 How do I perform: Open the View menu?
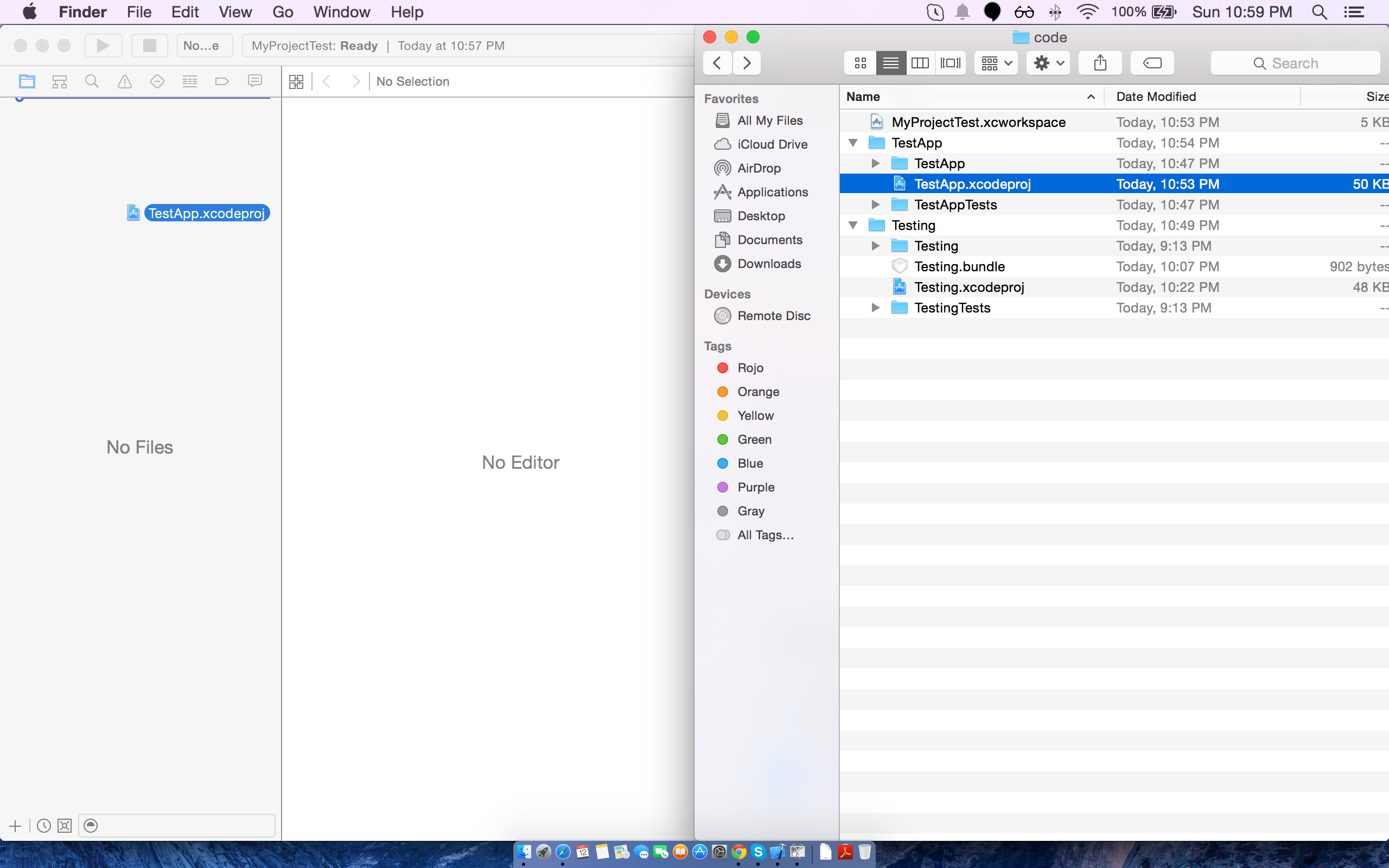235,12
